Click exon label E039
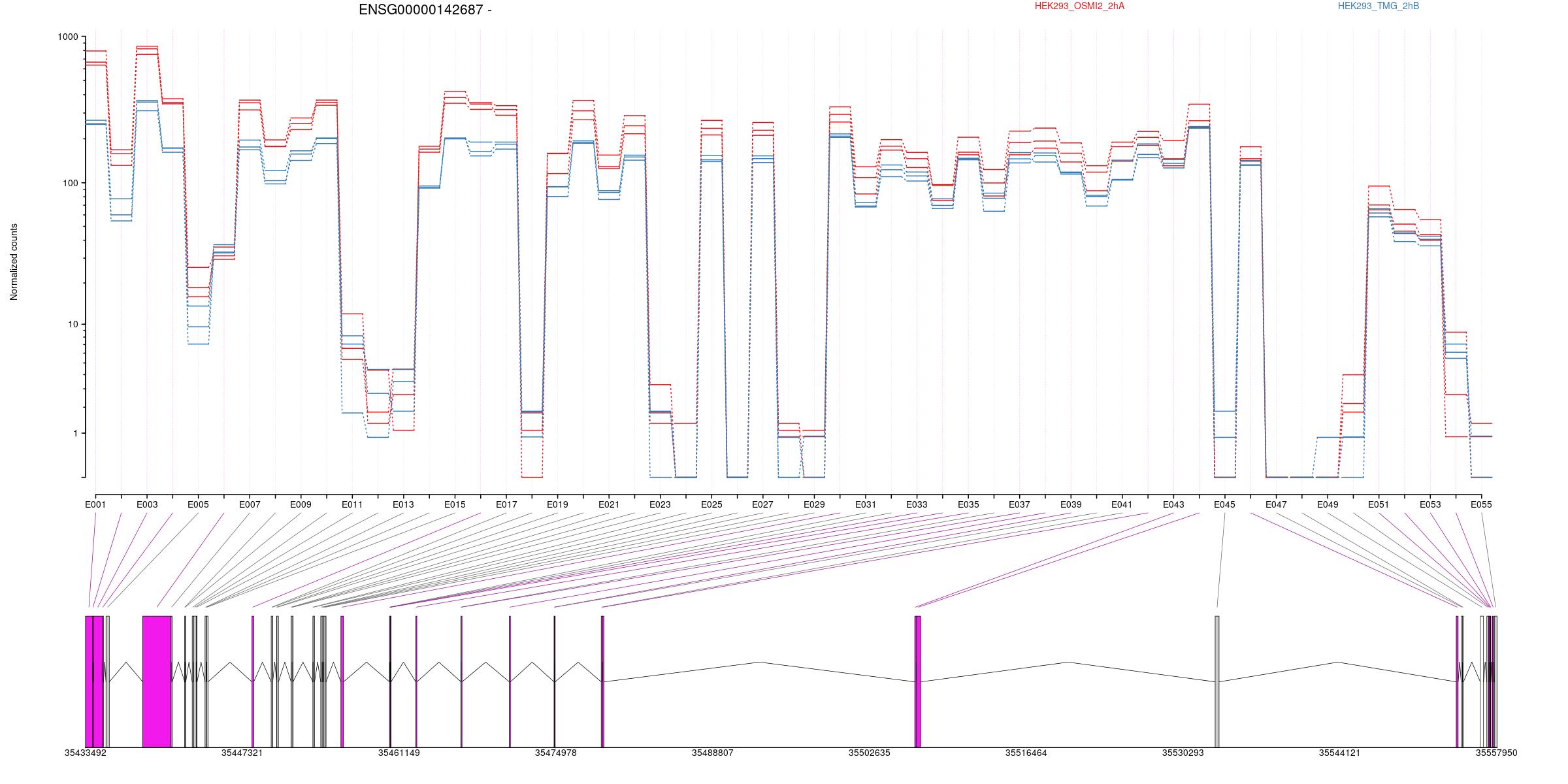The height and width of the screenshot is (784, 1568). (1071, 504)
